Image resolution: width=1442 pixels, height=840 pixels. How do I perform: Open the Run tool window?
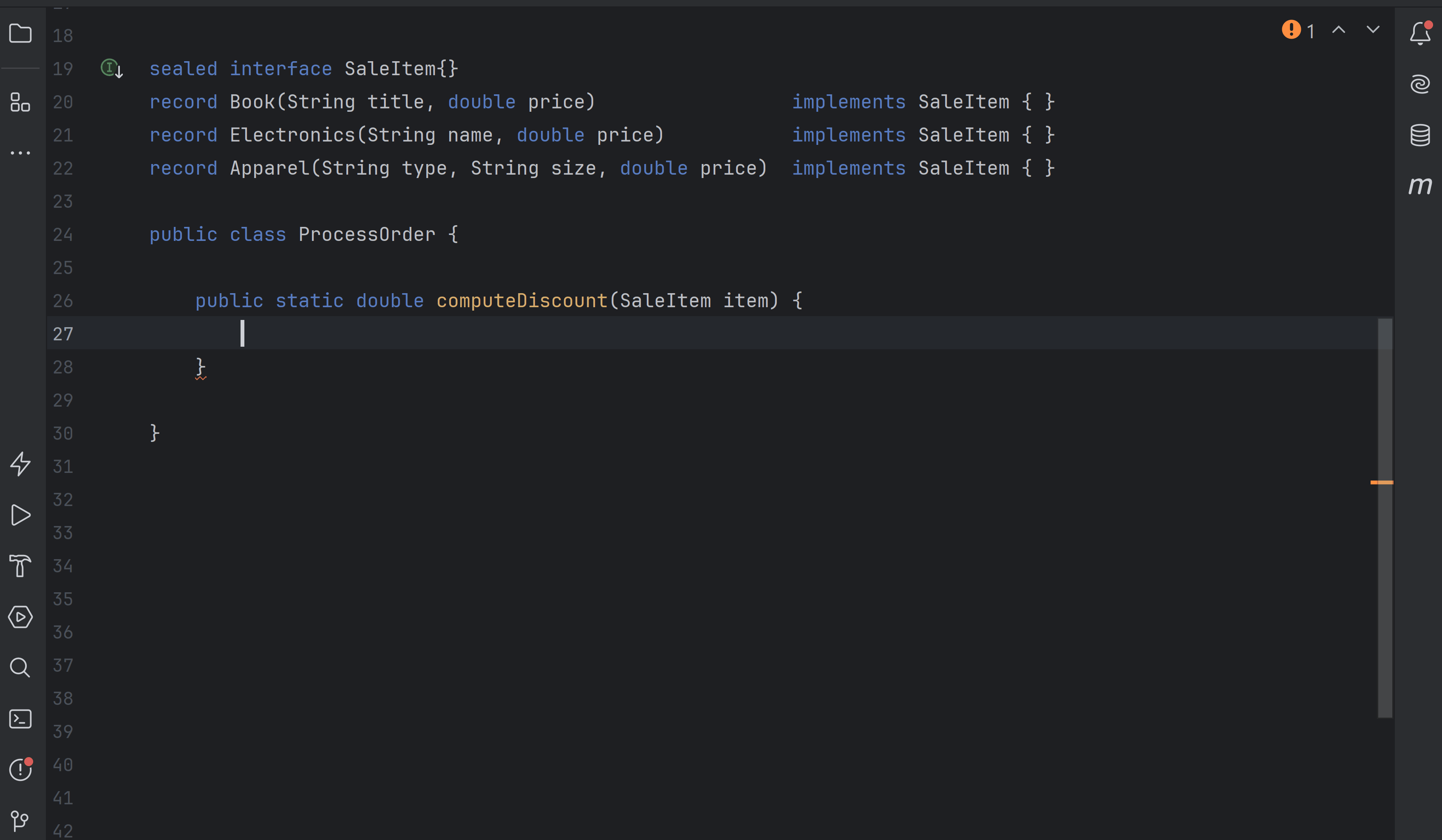(20, 515)
